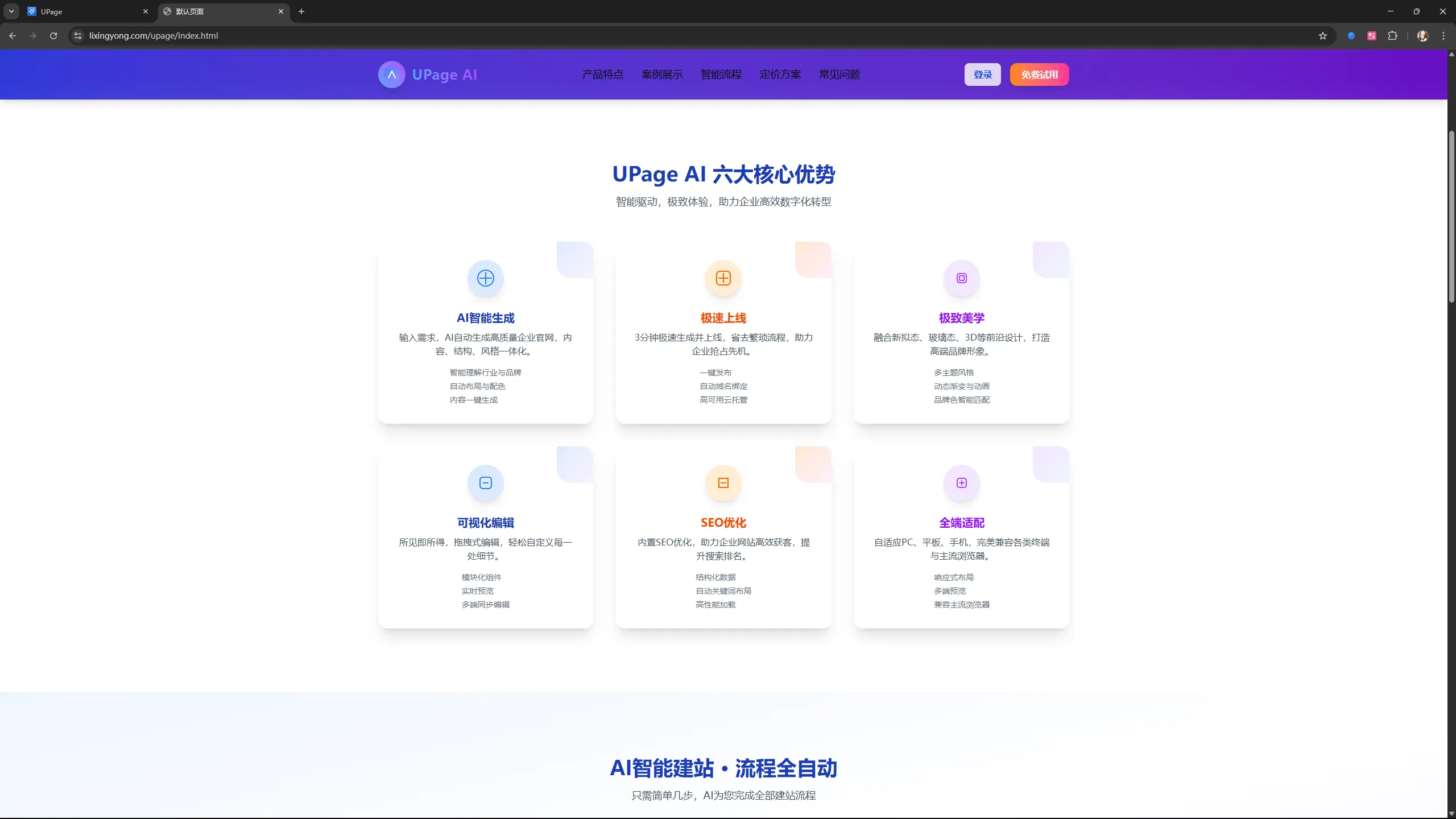Click the heading UPage AI 六大核心优势

723,174
